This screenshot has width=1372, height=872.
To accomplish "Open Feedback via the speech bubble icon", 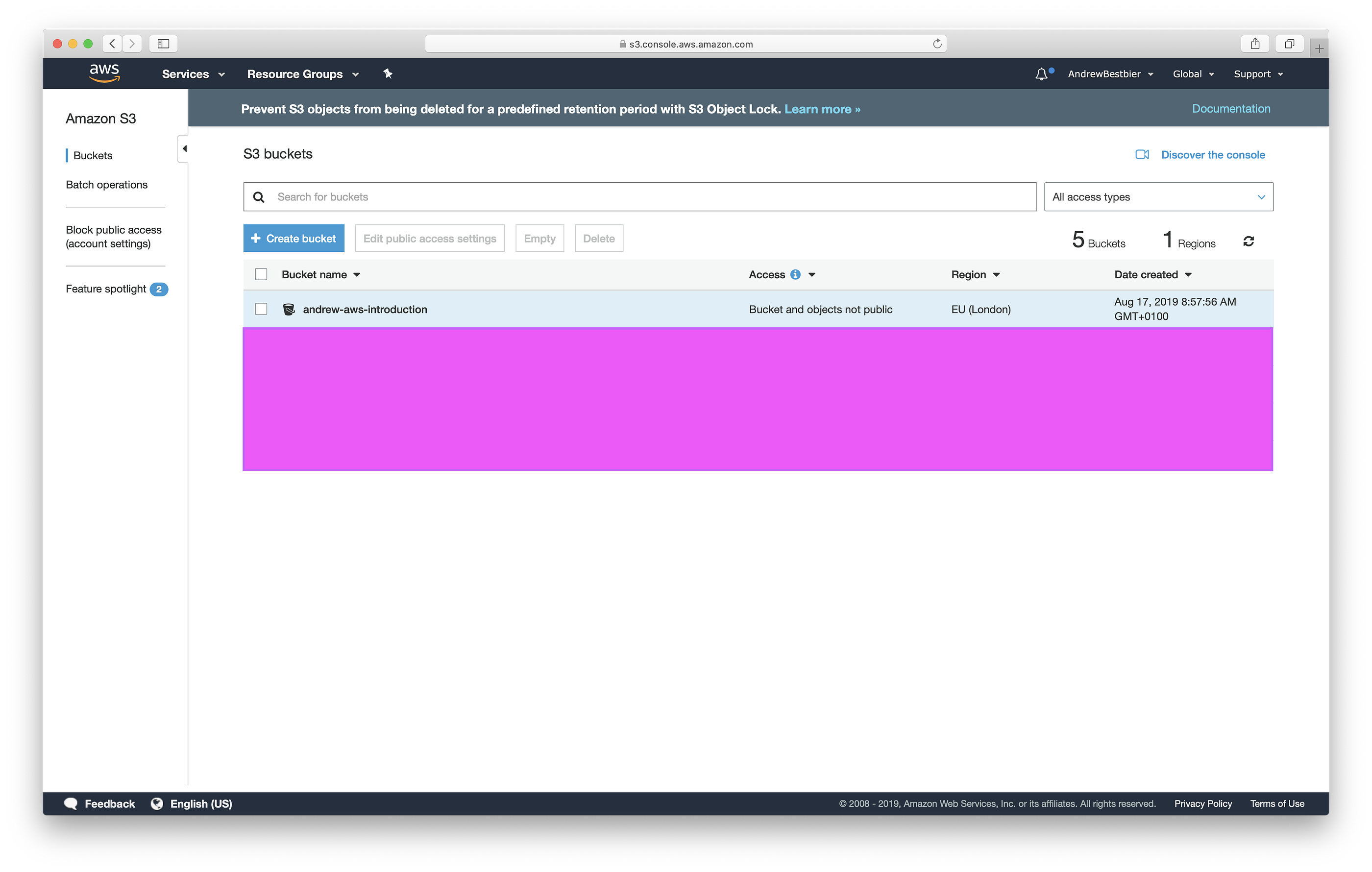I will pos(72,803).
